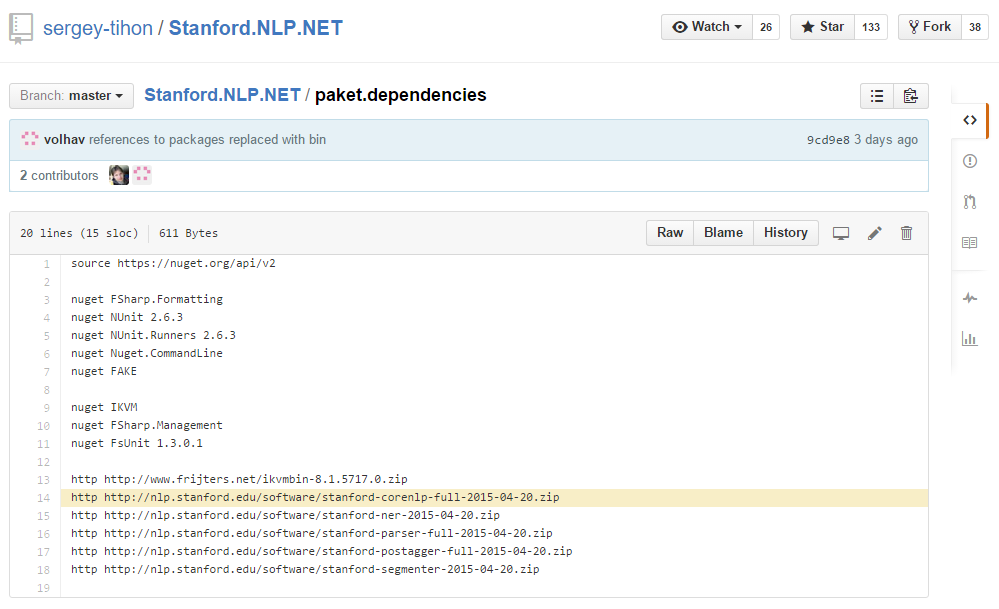The height and width of the screenshot is (609, 999).
Task: Click second contributor's pink avatar
Action: (142, 175)
